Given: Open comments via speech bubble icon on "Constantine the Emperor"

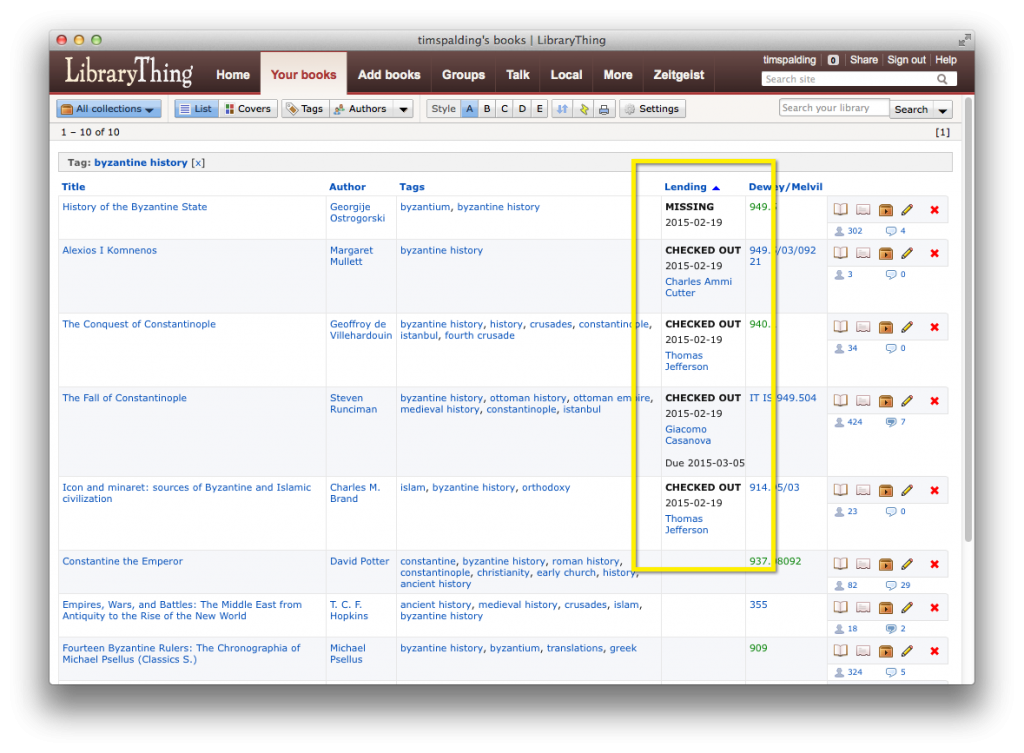Looking at the screenshot, I should pyautogui.click(x=890, y=585).
